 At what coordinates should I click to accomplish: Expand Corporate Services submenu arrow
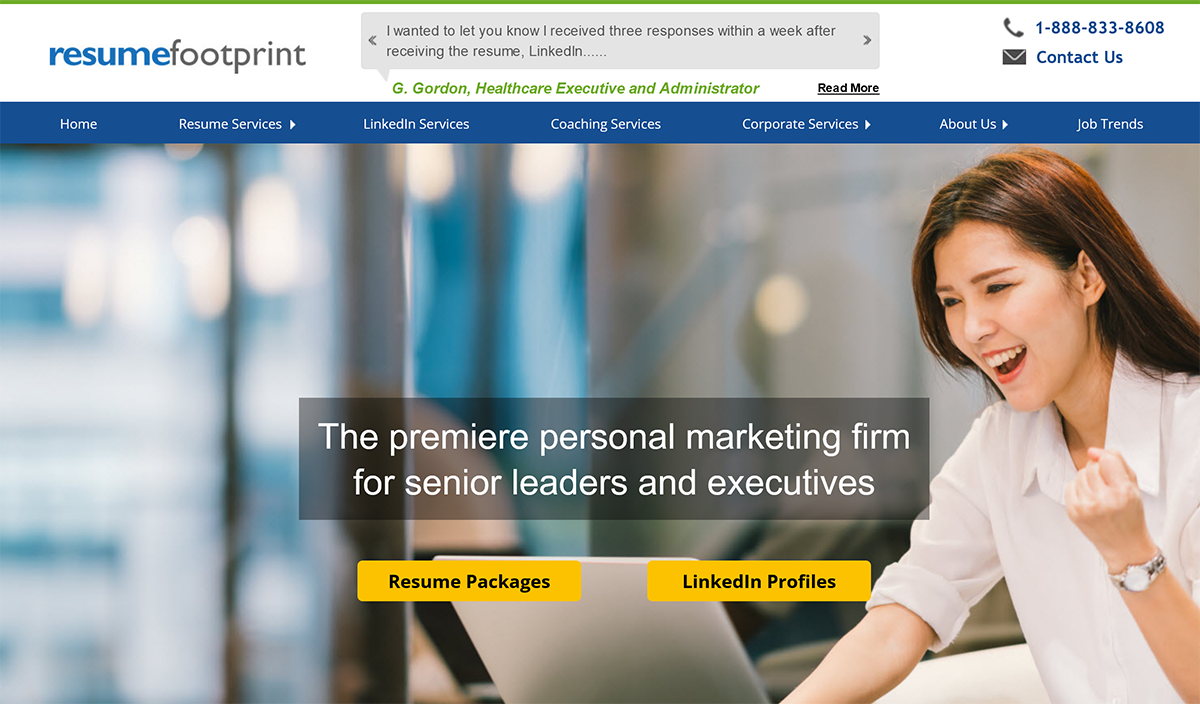[868, 125]
